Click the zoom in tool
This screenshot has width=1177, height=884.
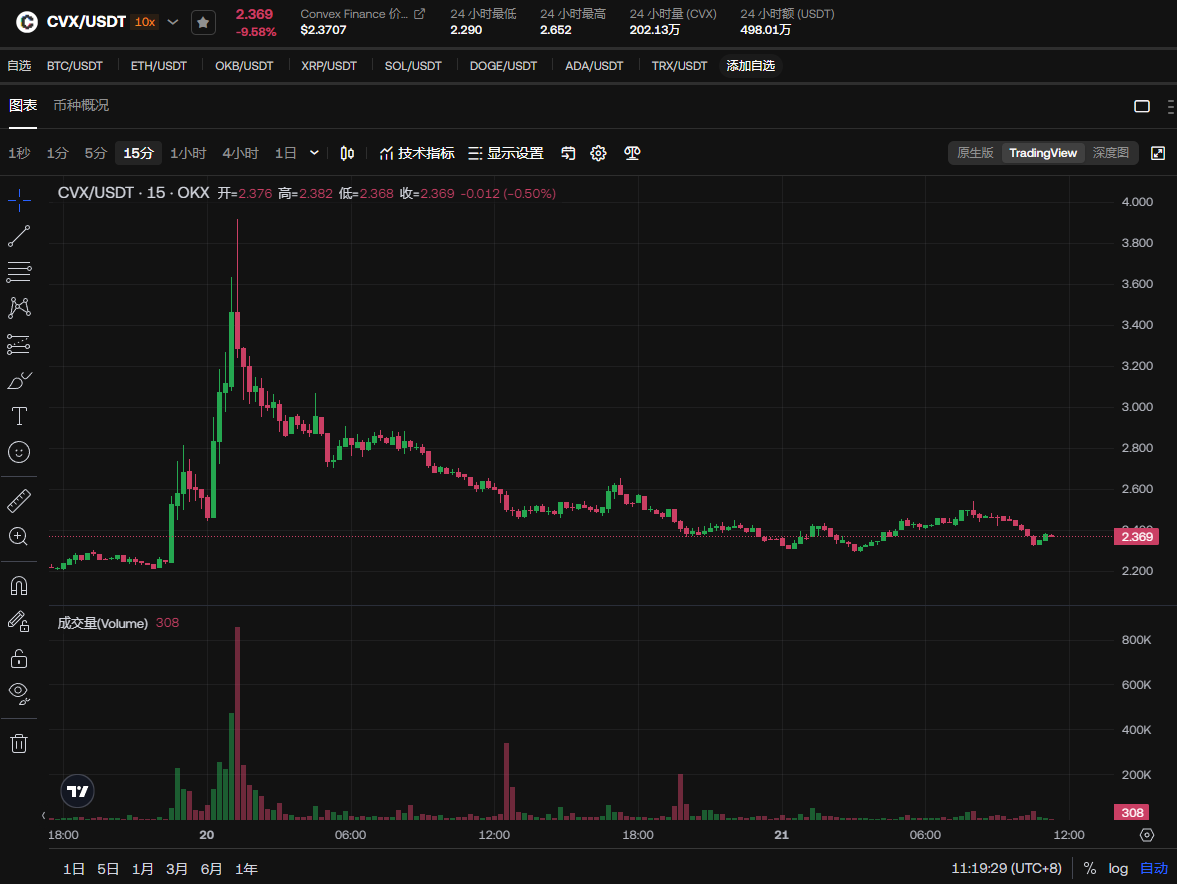(19, 537)
